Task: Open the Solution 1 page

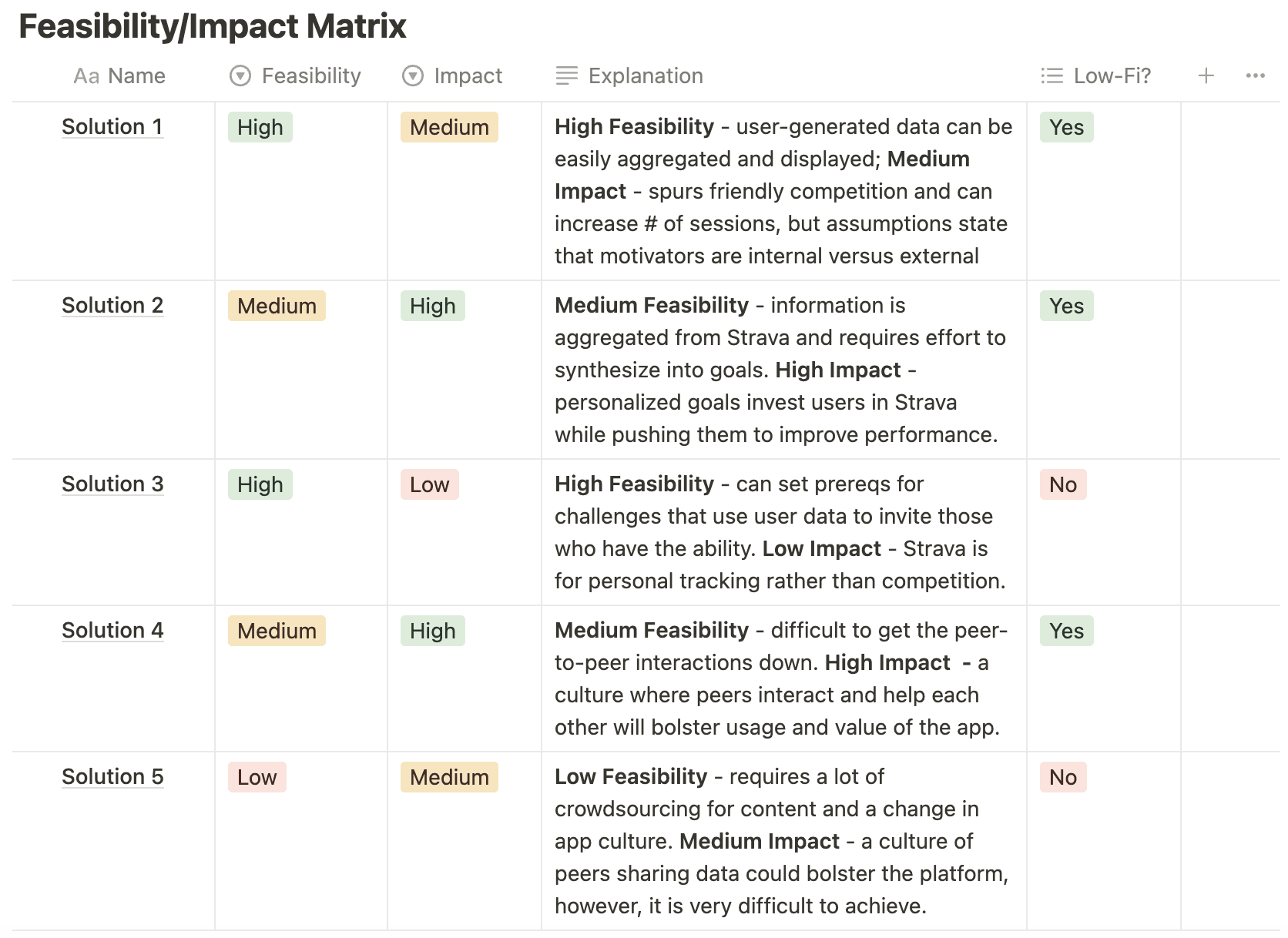Action: point(112,126)
